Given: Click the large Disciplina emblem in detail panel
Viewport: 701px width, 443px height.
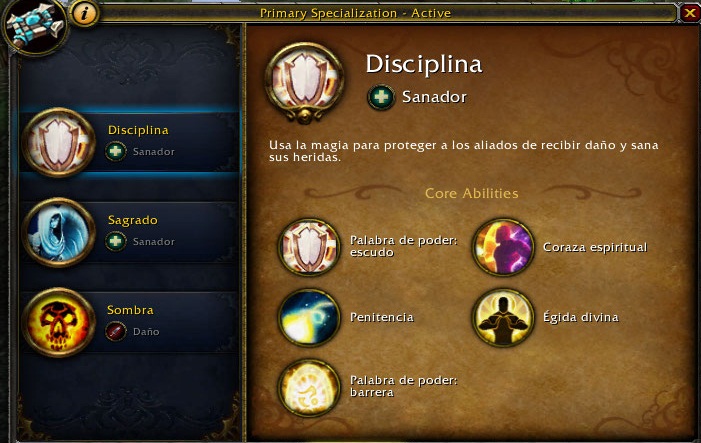Looking at the screenshot, I should pos(305,83).
